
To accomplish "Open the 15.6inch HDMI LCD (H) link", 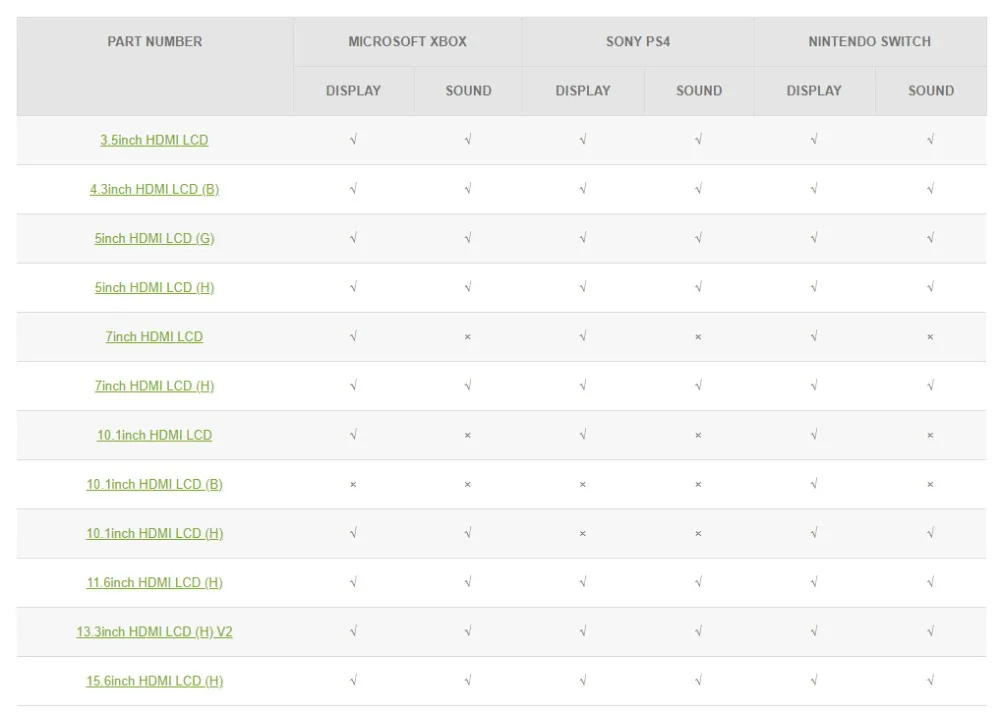I will [x=154, y=681].
